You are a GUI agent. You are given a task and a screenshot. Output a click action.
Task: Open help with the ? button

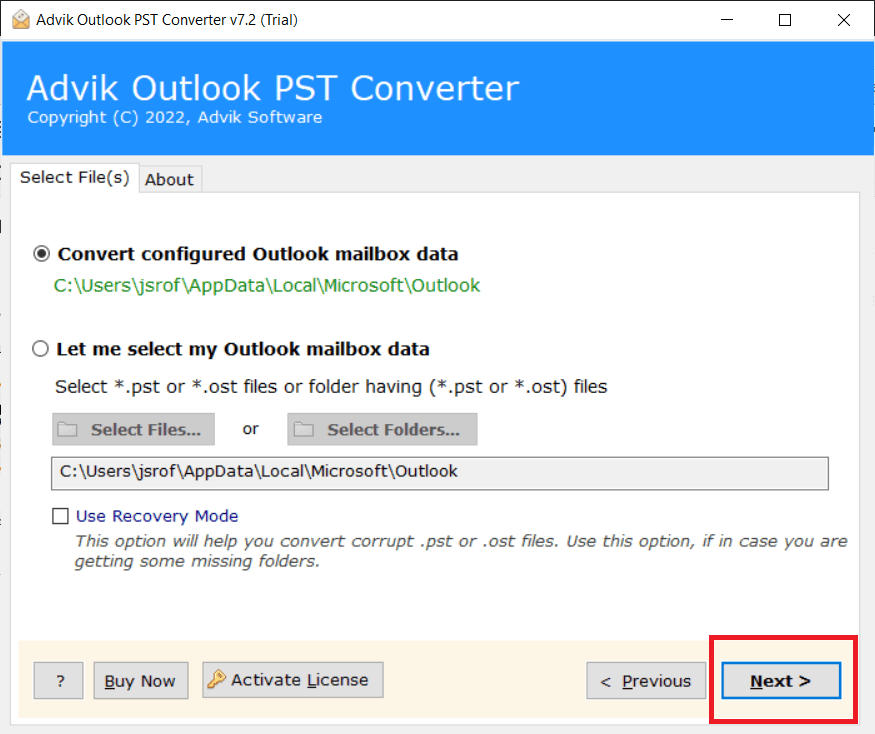point(59,680)
